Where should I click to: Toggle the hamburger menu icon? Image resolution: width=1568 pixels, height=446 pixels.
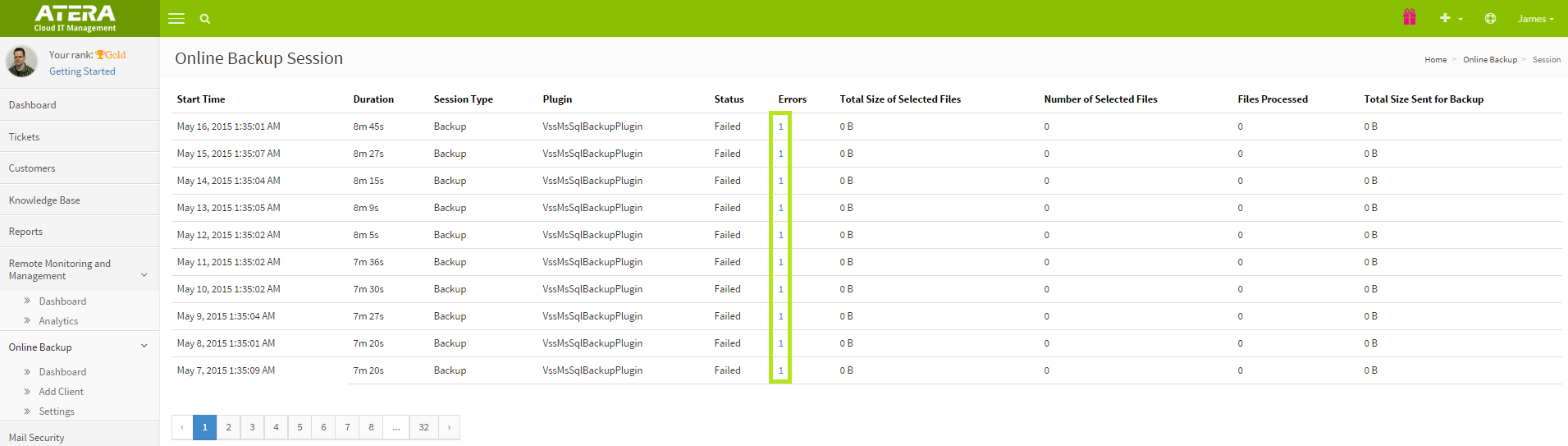point(176,18)
